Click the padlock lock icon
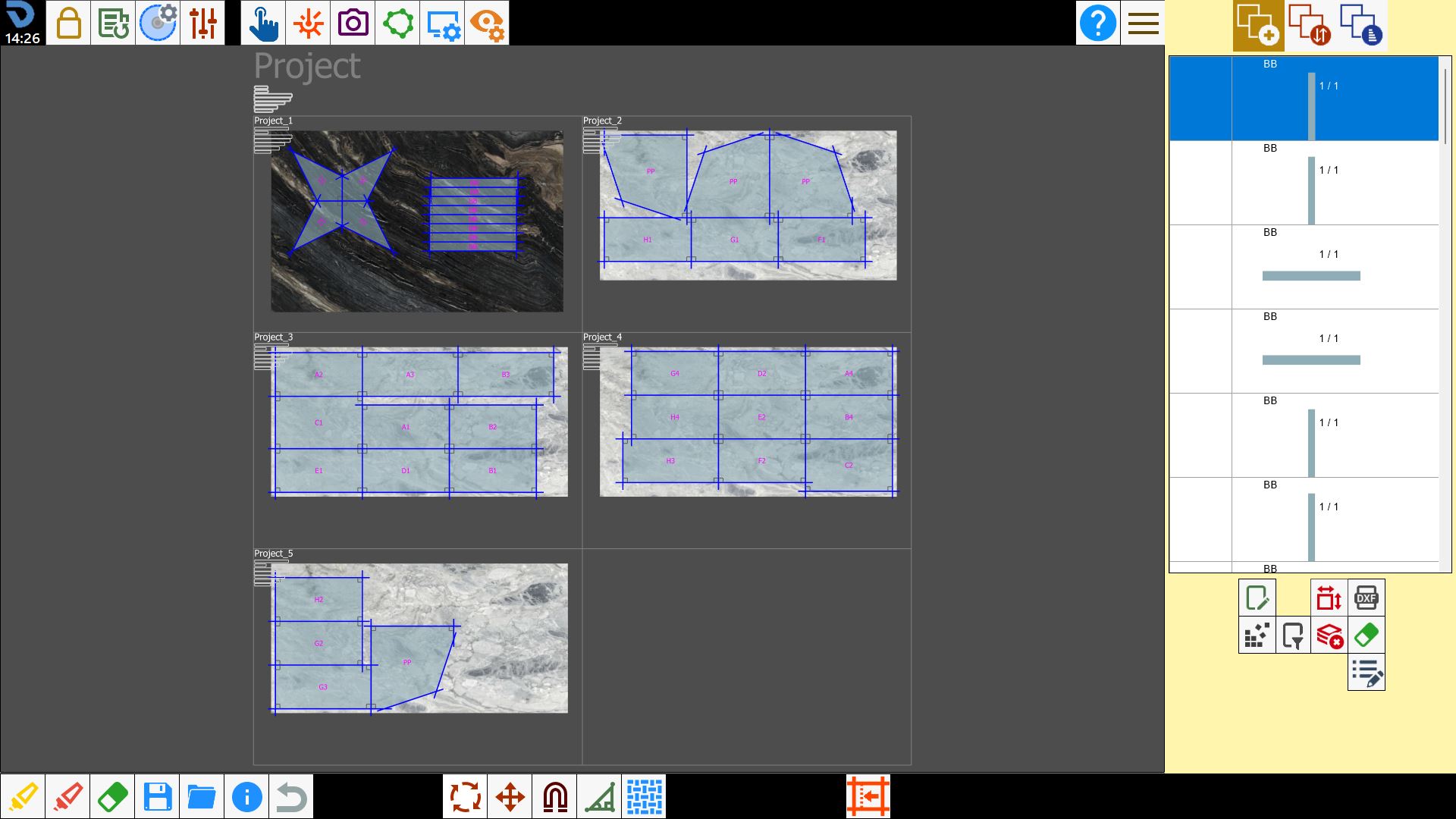The width and height of the screenshot is (1456, 819). pos(68,23)
